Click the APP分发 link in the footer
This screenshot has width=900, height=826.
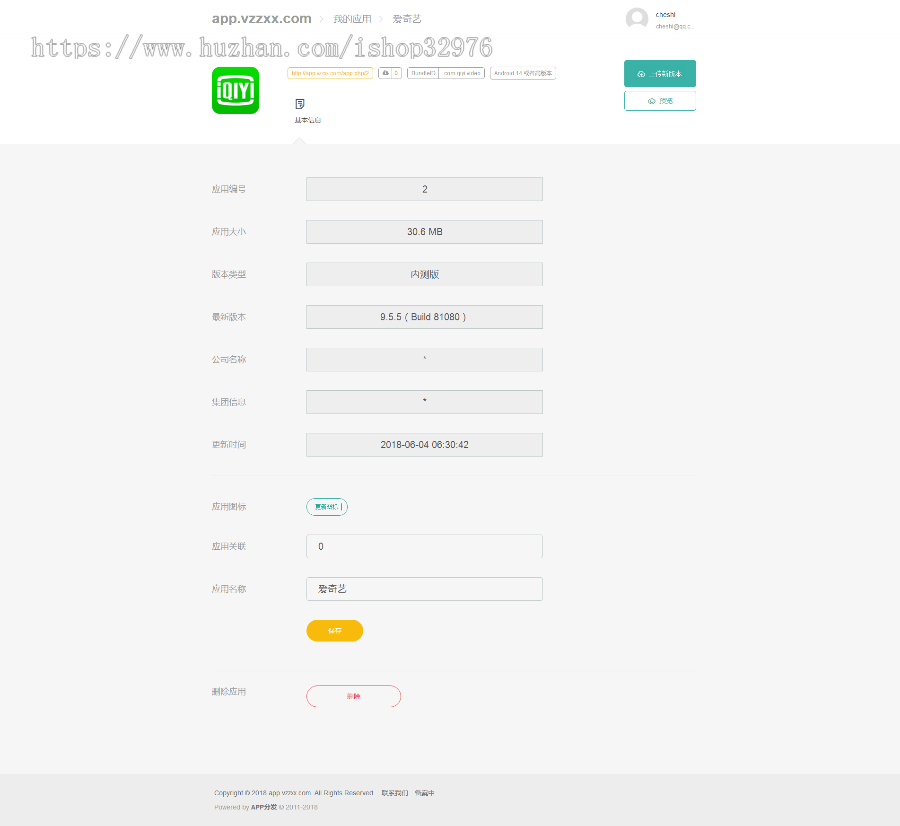coord(264,806)
